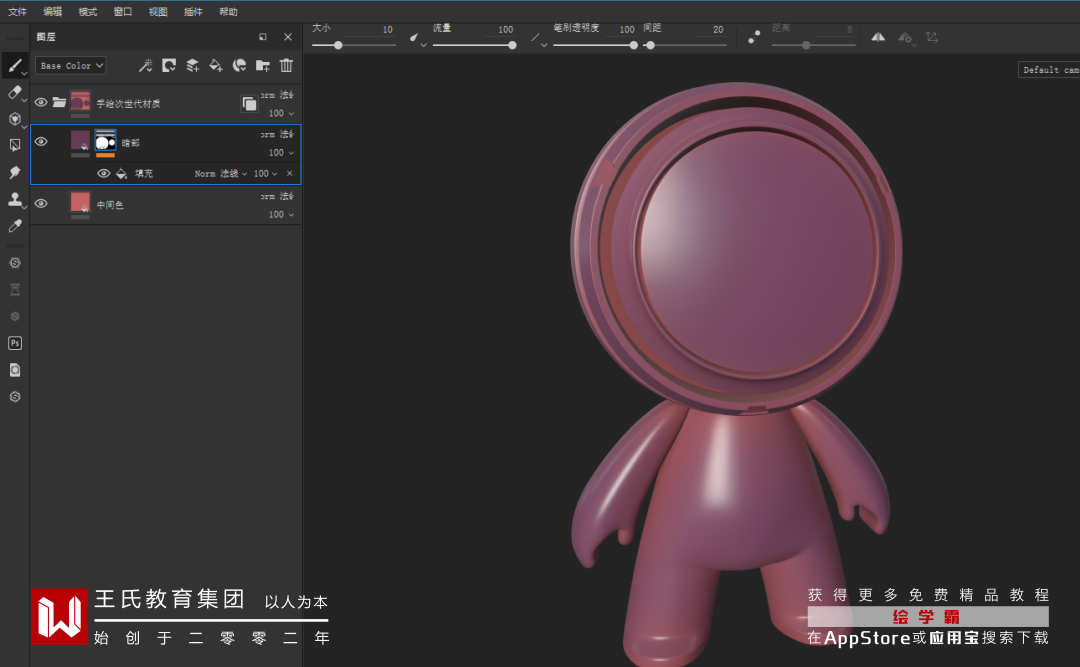This screenshot has height=667, width=1080.
Task: Open the 文件 menu
Action: [17, 12]
